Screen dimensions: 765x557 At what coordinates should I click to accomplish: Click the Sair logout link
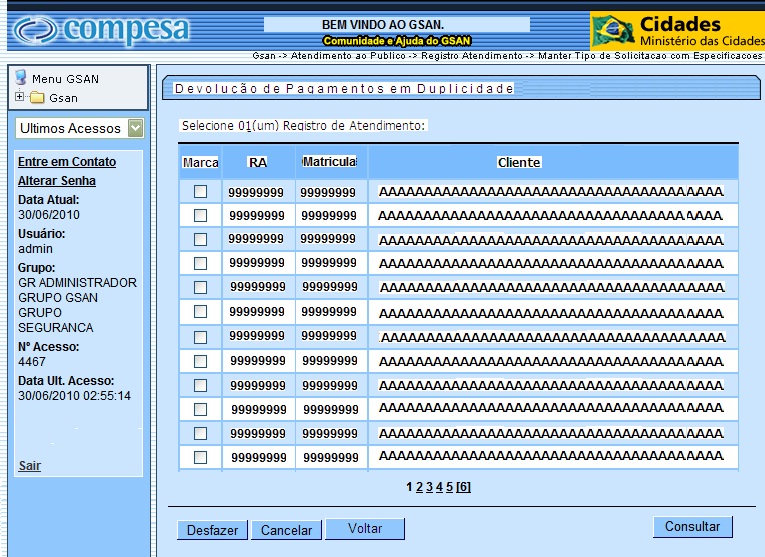(30, 466)
